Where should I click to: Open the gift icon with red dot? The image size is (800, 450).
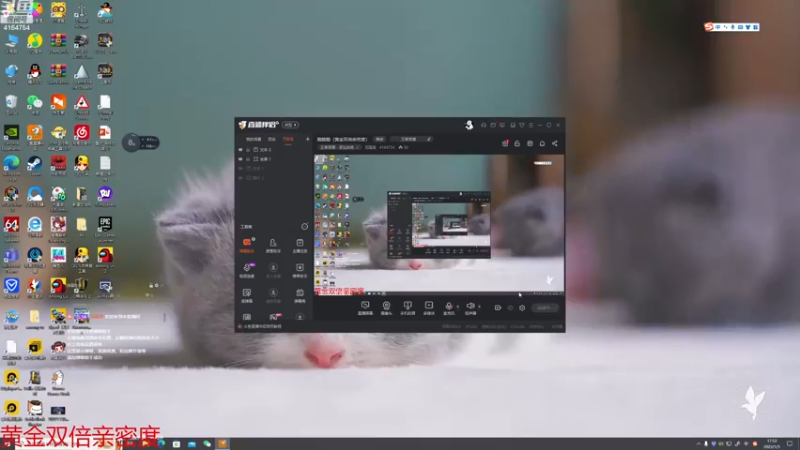[x=505, y=143]
